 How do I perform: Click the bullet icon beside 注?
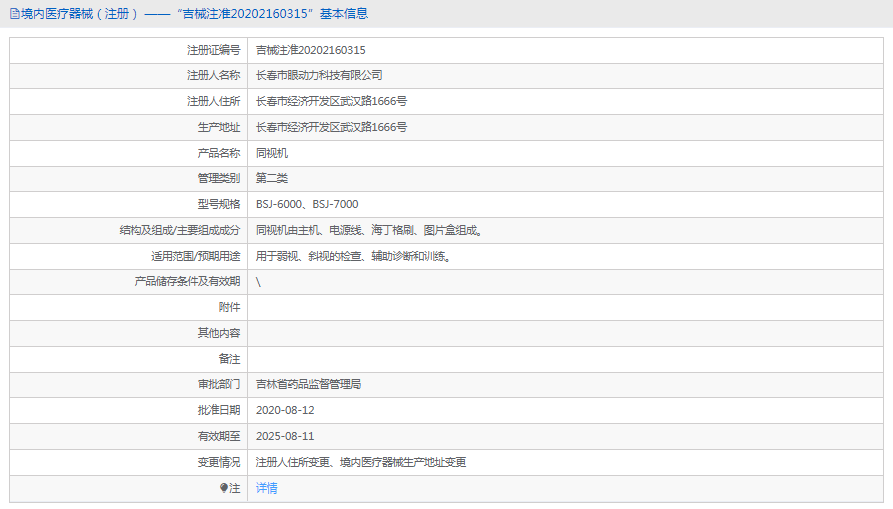[x=224, y=488]
